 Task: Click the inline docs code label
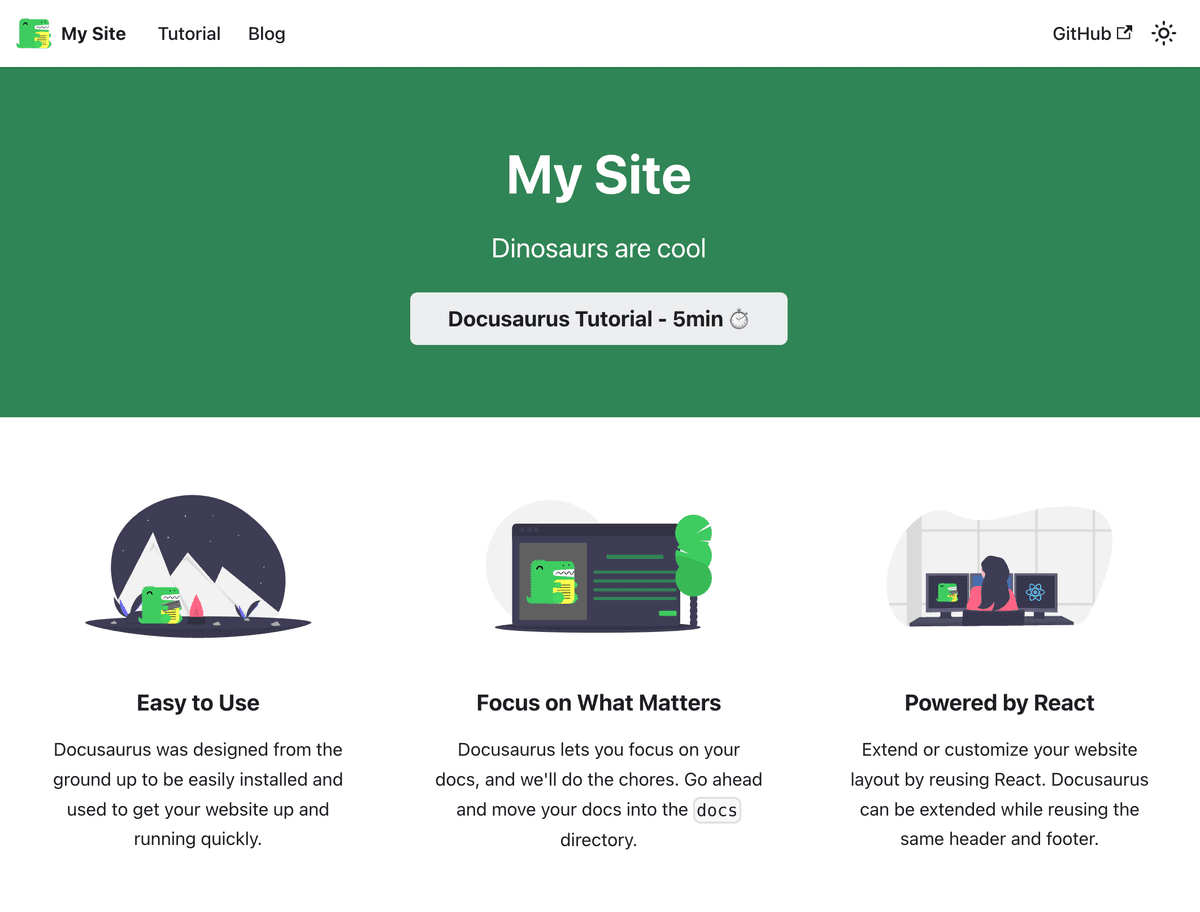[716, 810]
